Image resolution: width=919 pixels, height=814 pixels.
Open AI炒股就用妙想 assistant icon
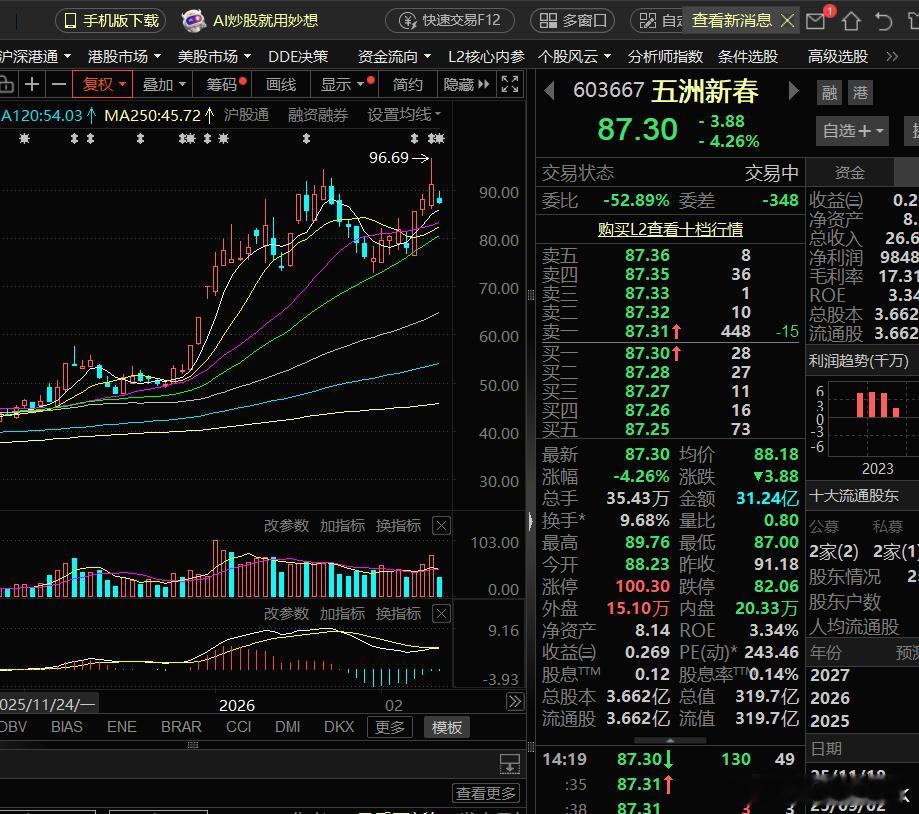(x=194, y=21)
